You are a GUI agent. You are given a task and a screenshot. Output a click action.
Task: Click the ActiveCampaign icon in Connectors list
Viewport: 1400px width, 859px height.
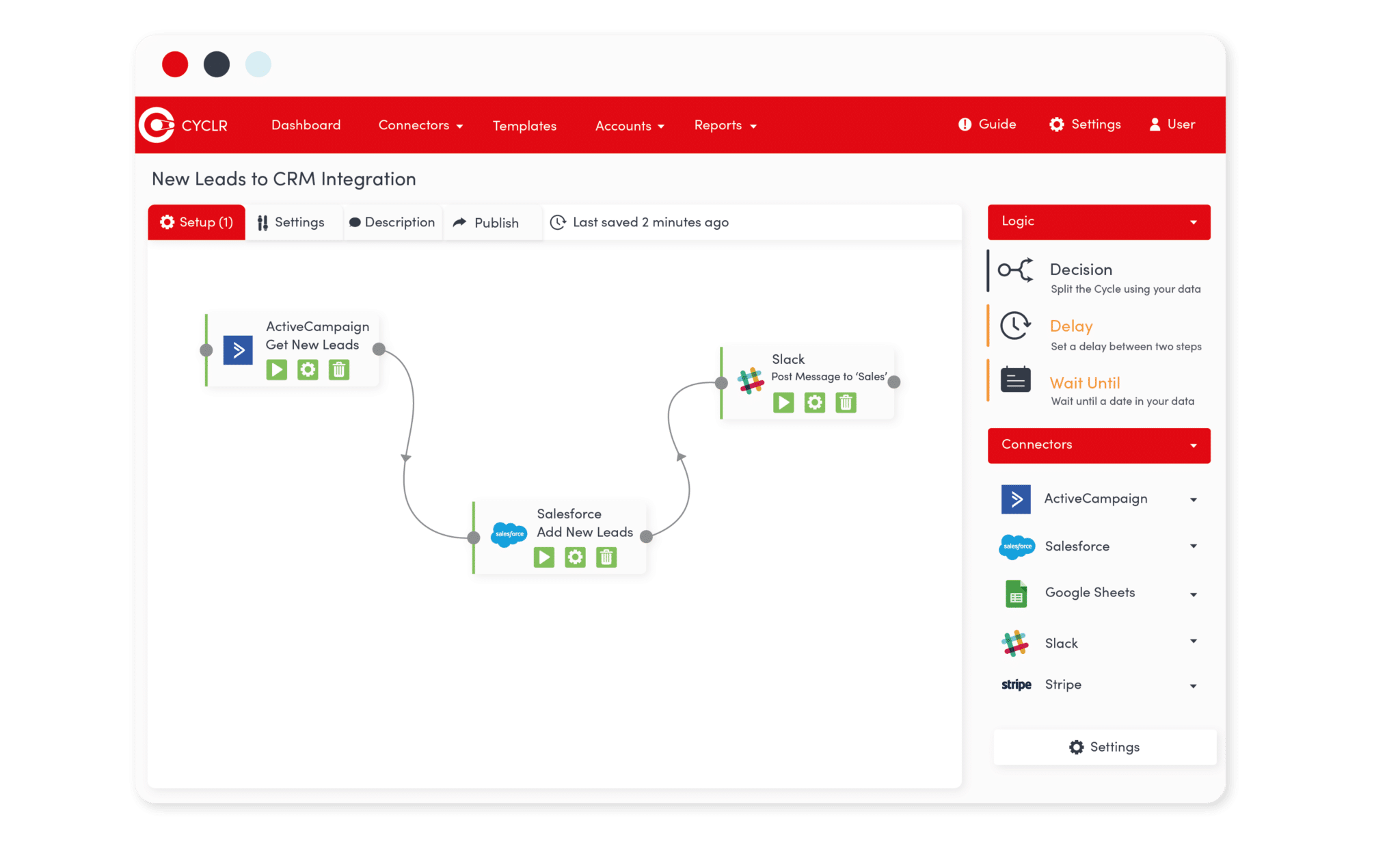1016,499
